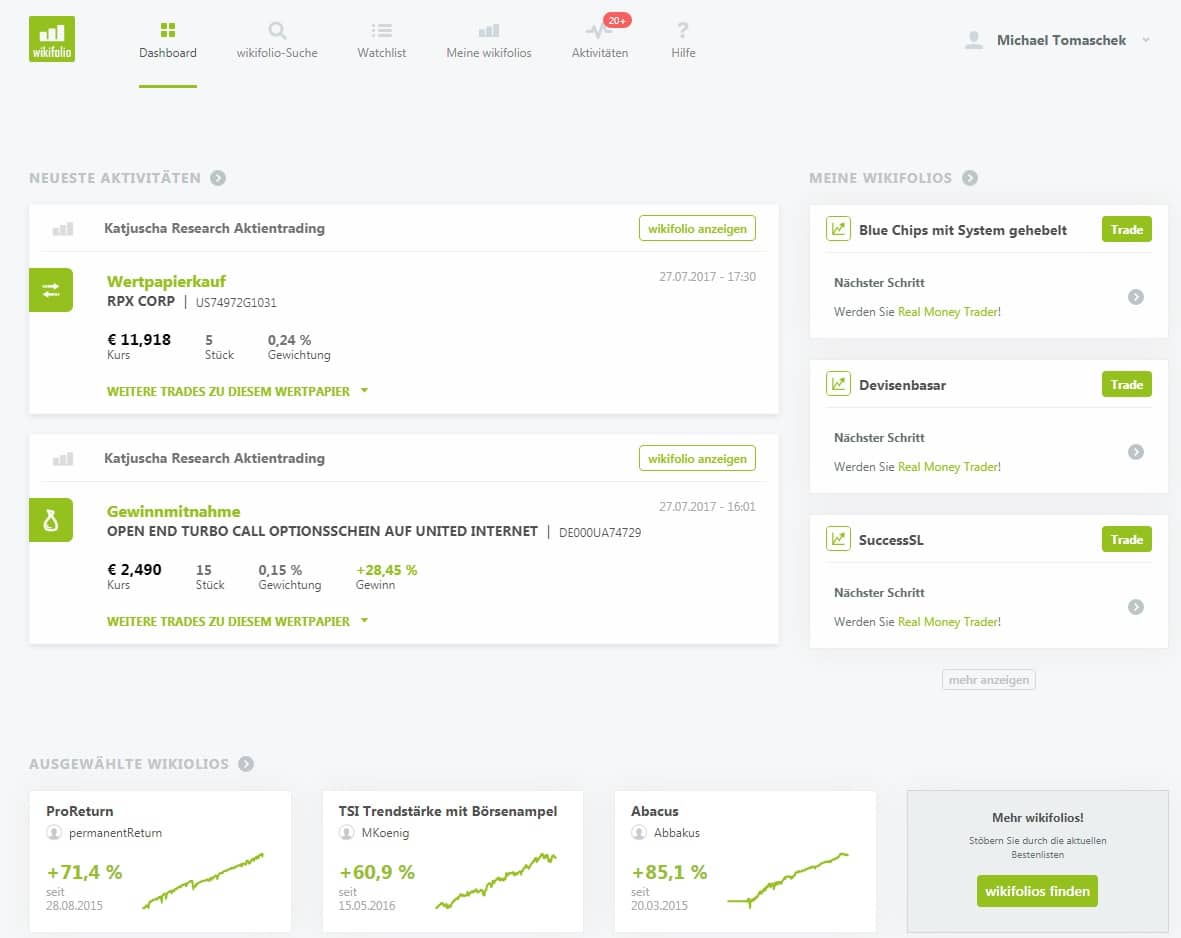Open Michael Tomaschek user account dropdown
The image size is (1181, 938).
[1060, 40]
